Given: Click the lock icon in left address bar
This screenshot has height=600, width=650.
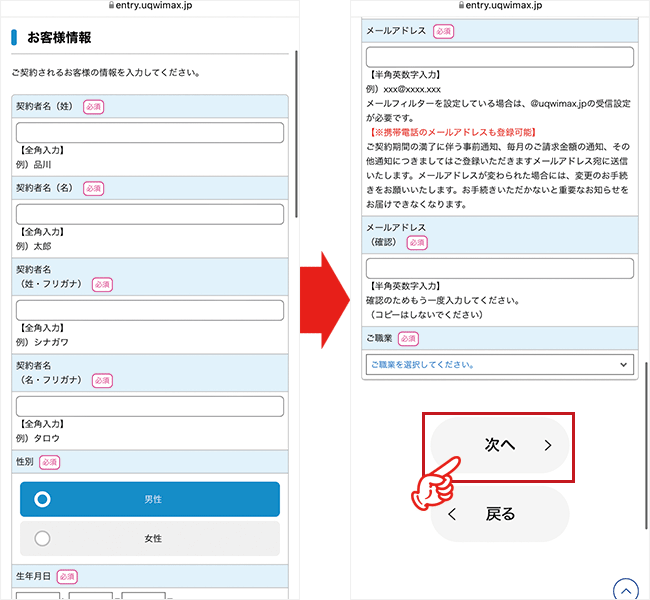Looking at the screenshot, I should click(111, 5).
